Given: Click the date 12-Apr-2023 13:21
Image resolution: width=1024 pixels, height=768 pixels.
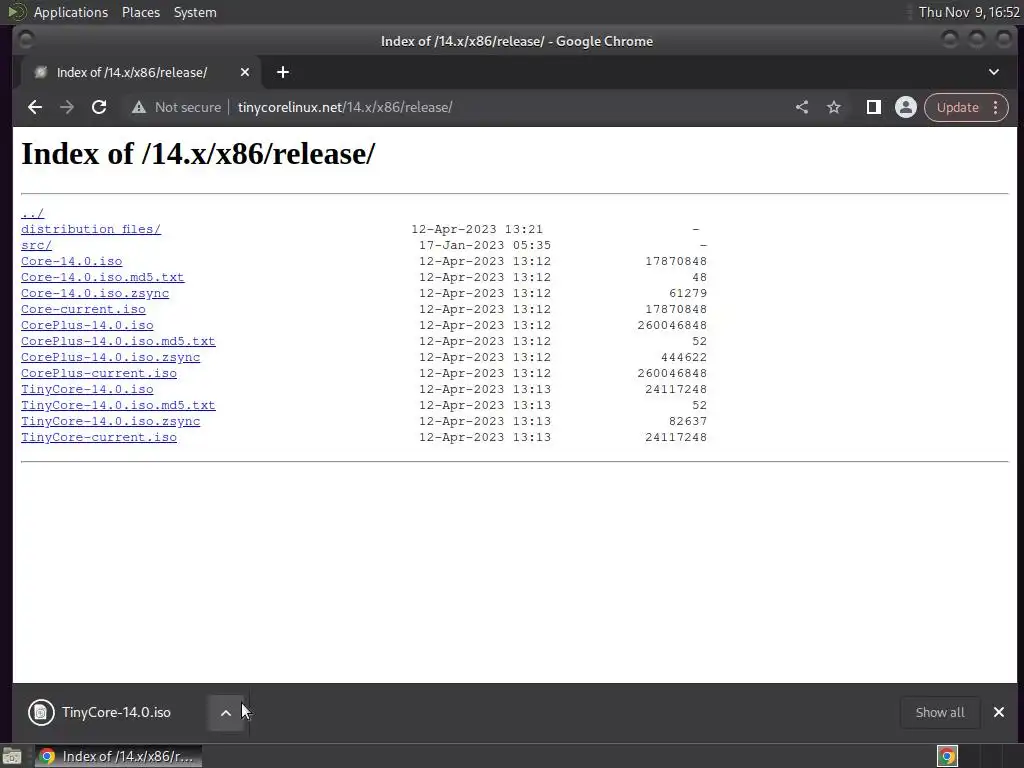Looking at the screenshot, I should 477,229.
